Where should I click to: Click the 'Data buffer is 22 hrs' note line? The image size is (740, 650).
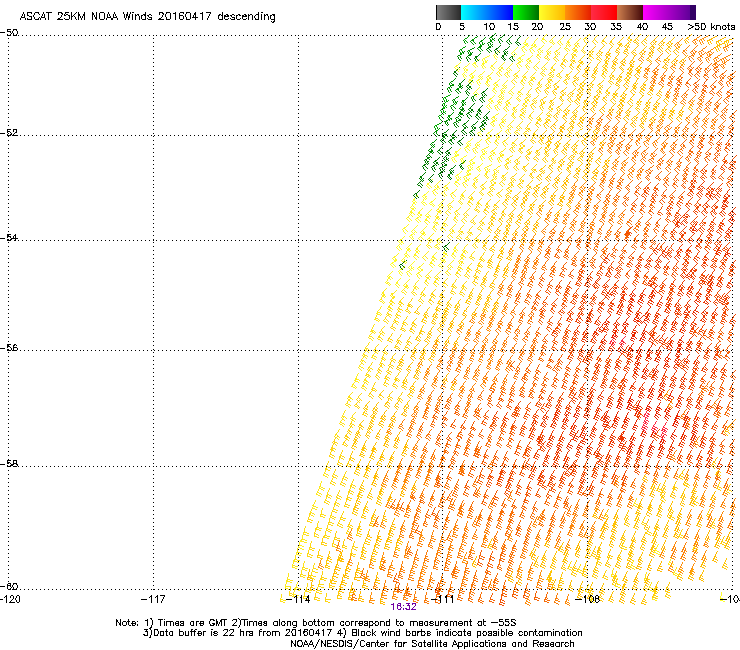362,633
